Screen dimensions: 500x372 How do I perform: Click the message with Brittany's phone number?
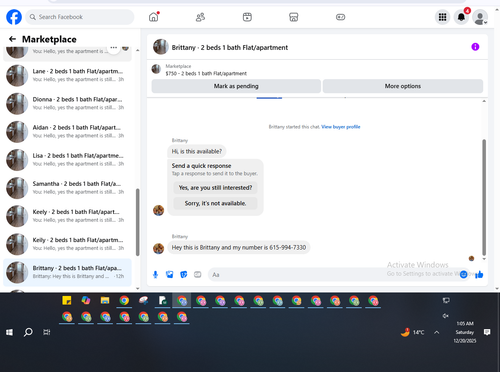pos(239,247)
